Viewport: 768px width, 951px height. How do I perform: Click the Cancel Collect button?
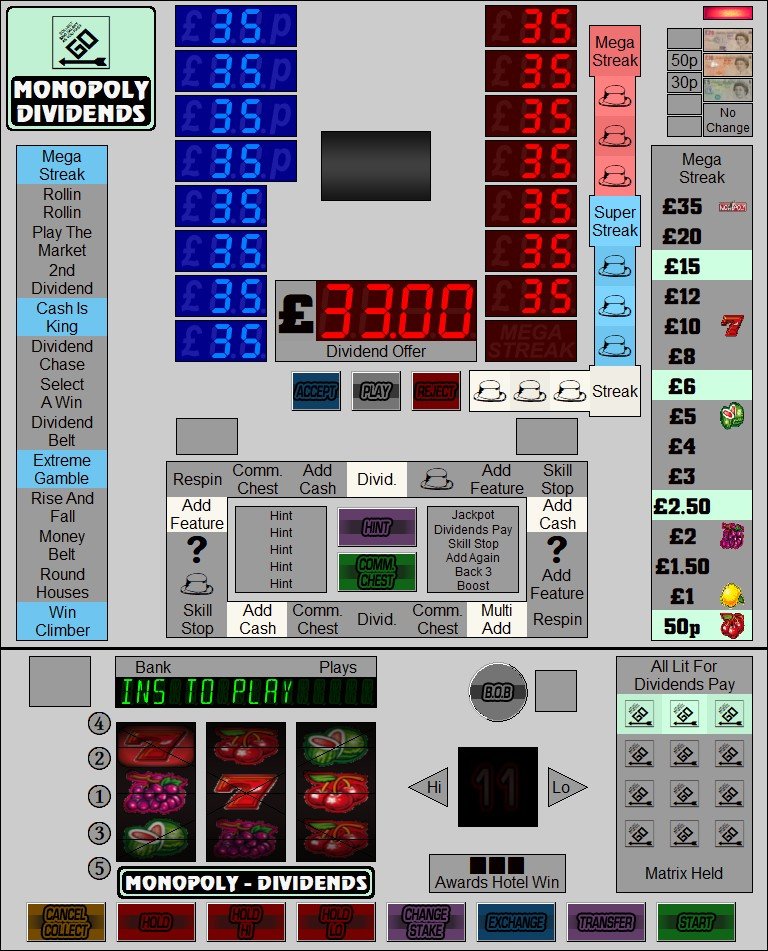(x=66, y=921)
